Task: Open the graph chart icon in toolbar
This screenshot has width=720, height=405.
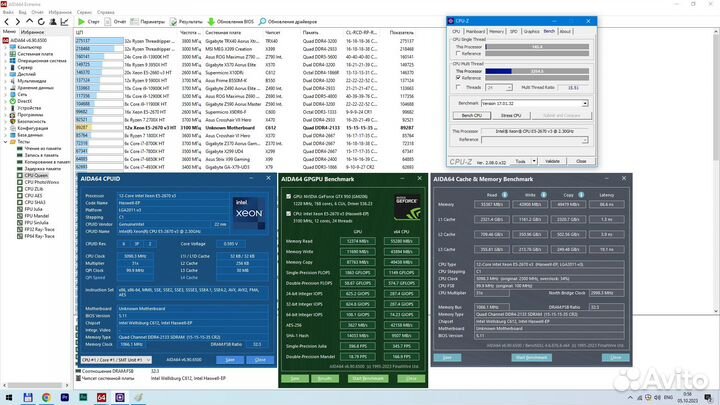Action: [65, 22]
